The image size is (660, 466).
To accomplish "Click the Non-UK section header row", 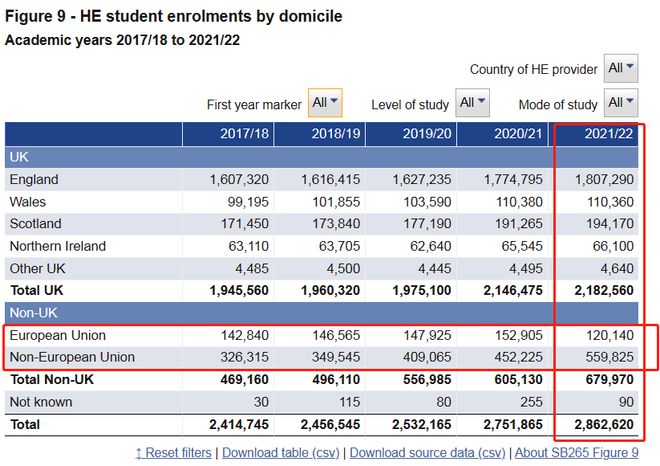I will tap(322, 313).
